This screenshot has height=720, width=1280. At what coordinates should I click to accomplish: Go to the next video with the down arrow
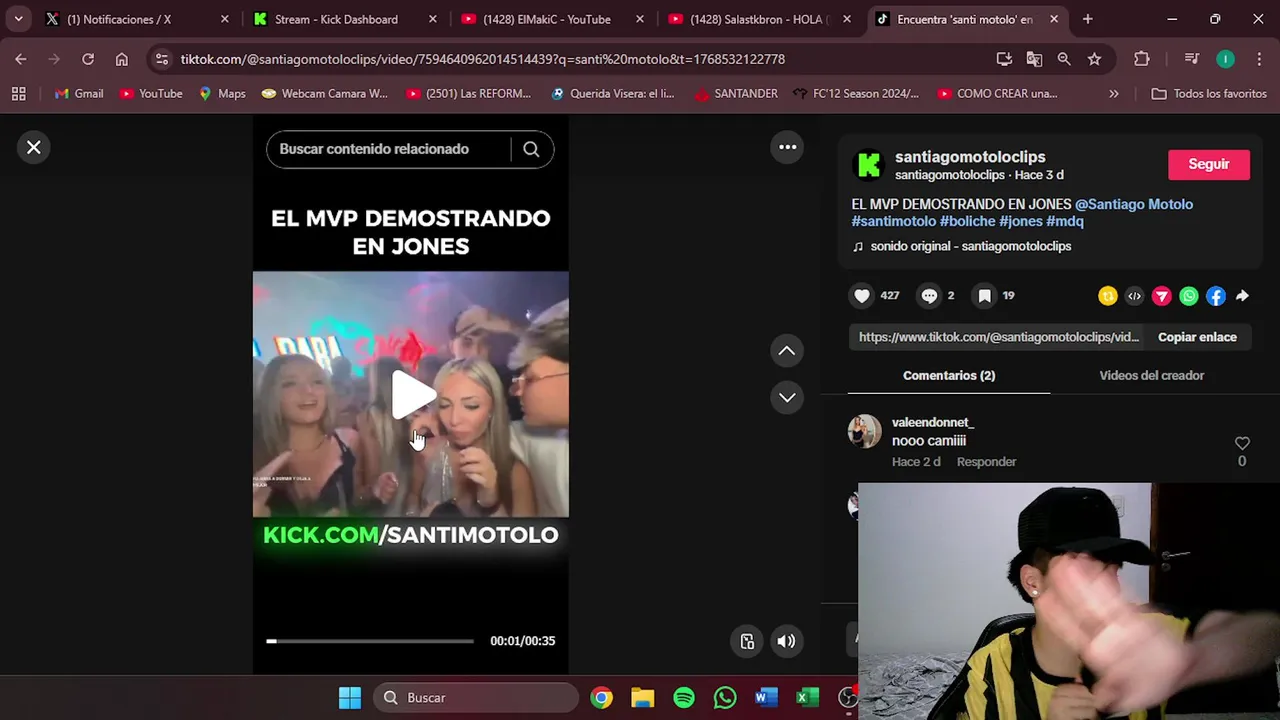click(x=787, y=397)
